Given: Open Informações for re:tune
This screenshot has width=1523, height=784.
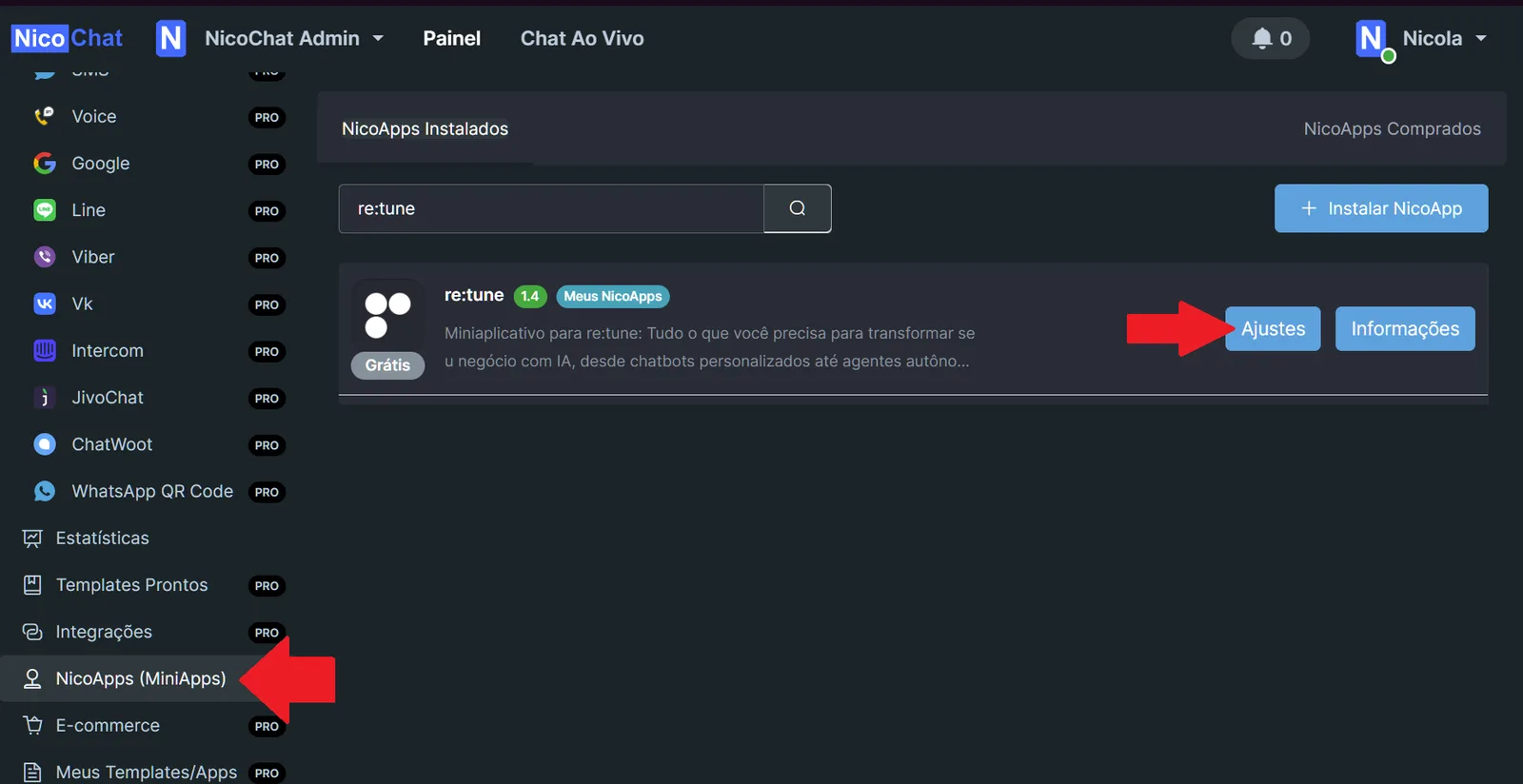Looking at the screenshot, I should 1405,328.
